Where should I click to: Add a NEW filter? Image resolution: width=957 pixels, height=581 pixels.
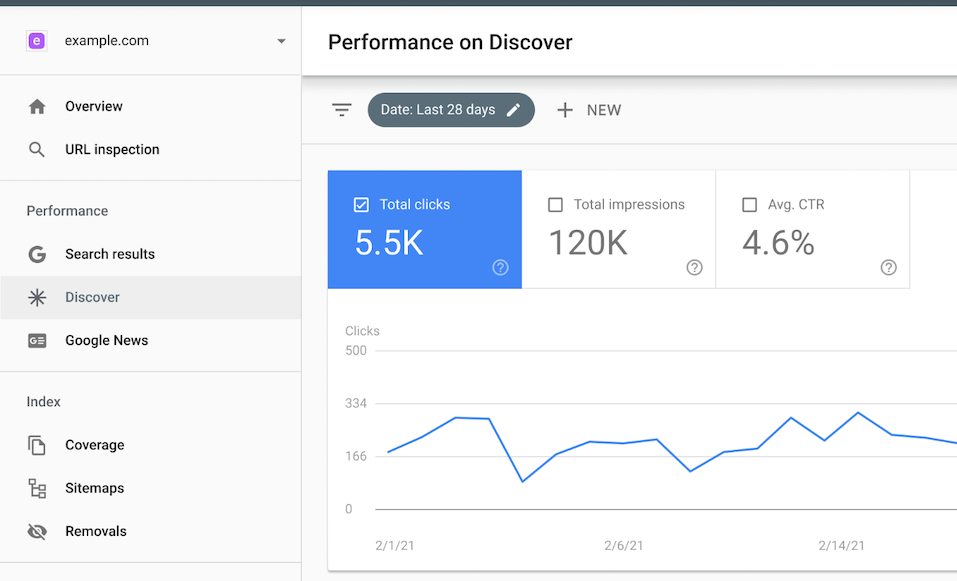pyautogui.click(x=589, y=110)
